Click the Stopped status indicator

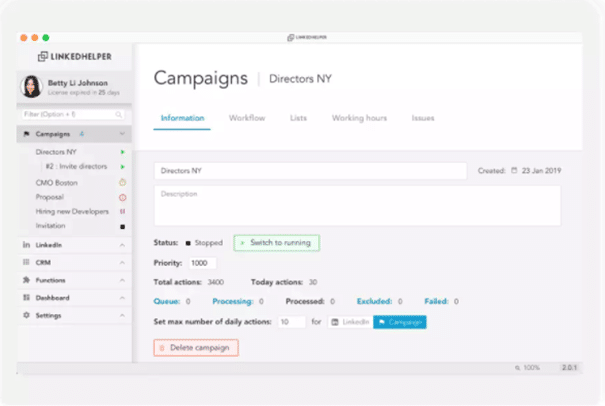pos(204,243)
